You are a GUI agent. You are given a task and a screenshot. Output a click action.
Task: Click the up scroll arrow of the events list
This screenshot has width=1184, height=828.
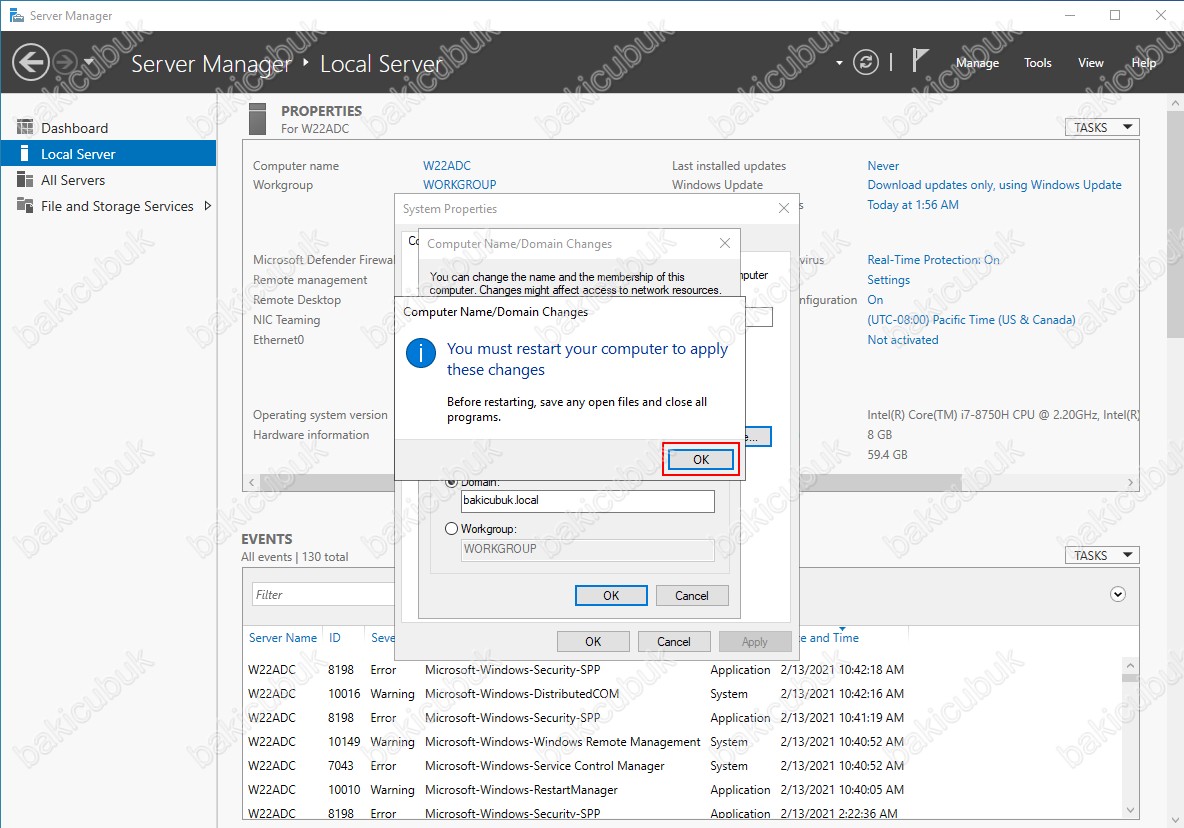[1130, 665]
